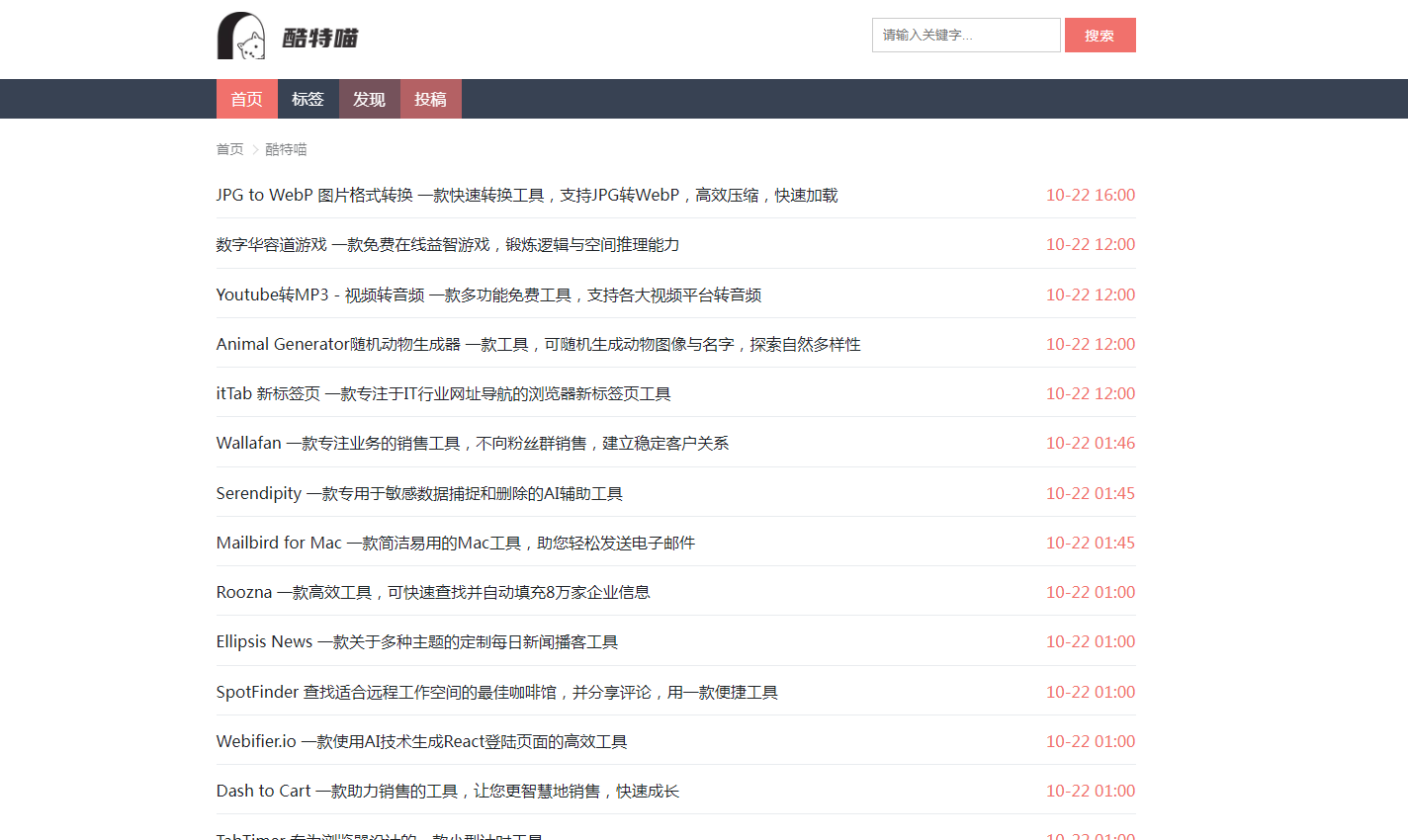Open the itTab 新标签页 article link

pyautogui.click(x=444, y=393)
